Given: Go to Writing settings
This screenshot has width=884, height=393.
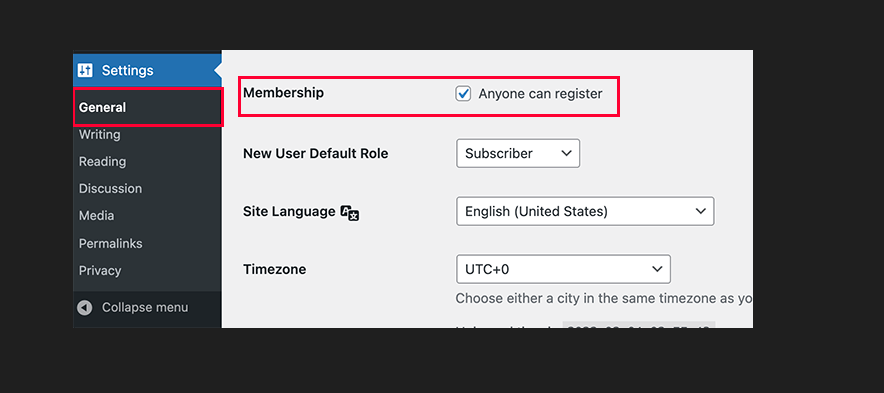Looking at the screenshot, I should (x=99, y=135).
